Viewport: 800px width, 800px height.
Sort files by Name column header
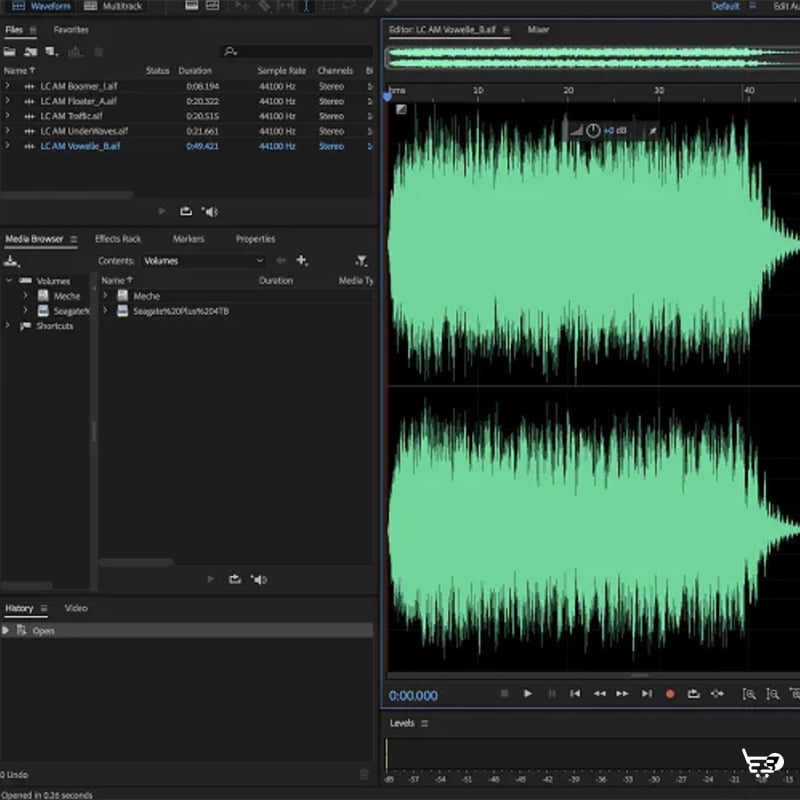point(19,70)
